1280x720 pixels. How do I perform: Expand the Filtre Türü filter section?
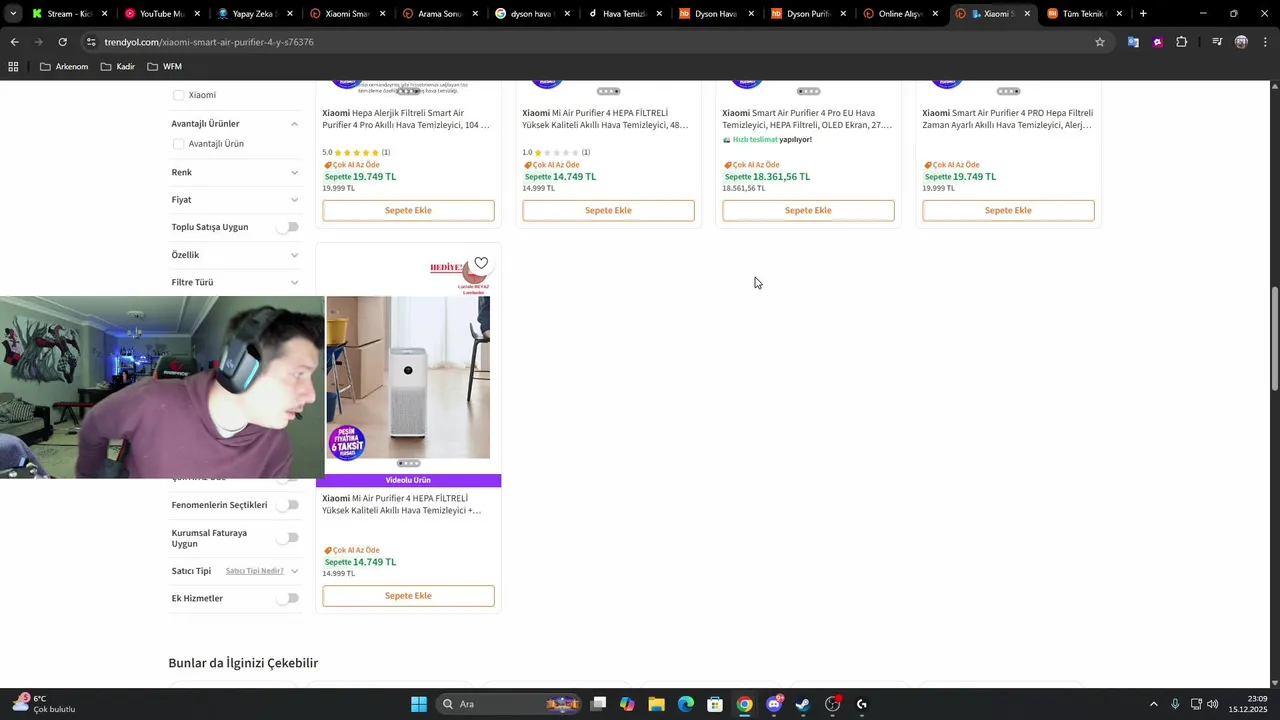(x=294, y=282)
